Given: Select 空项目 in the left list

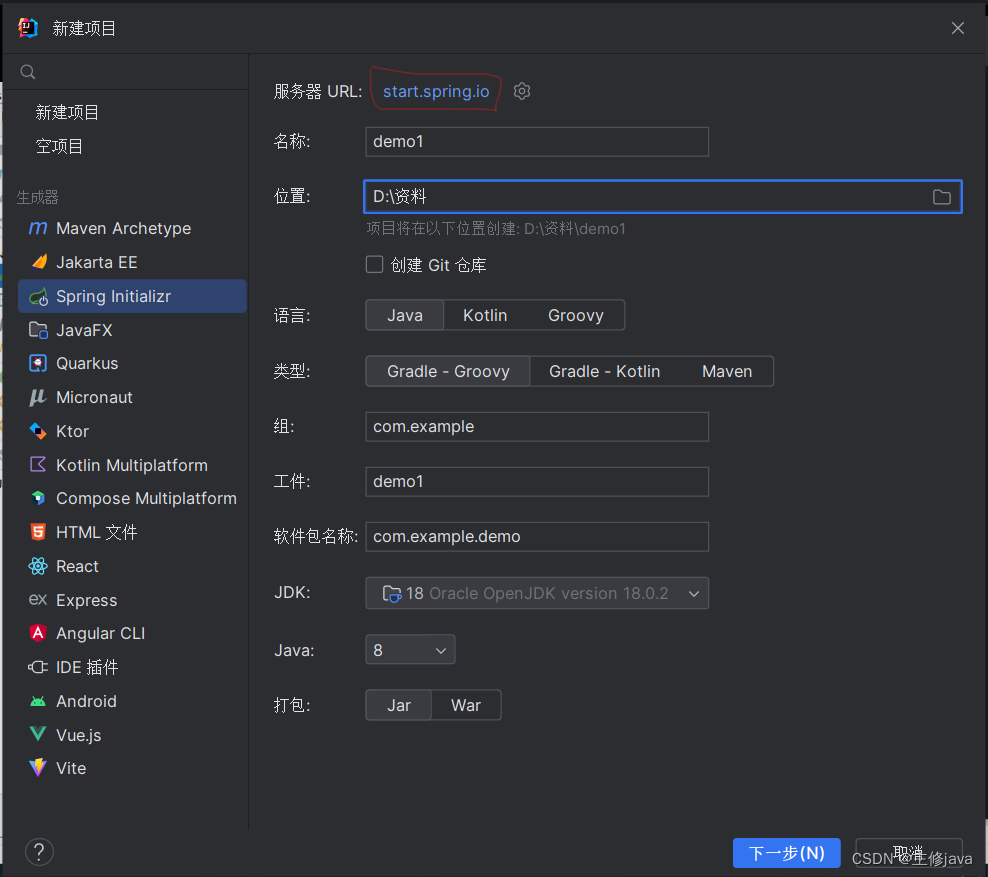Looking at the screenshot, I should pos(59,146).
